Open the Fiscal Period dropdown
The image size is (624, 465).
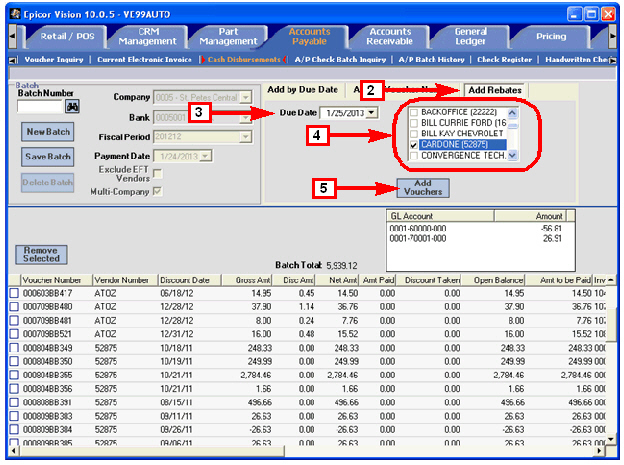[x=246, y=137]
